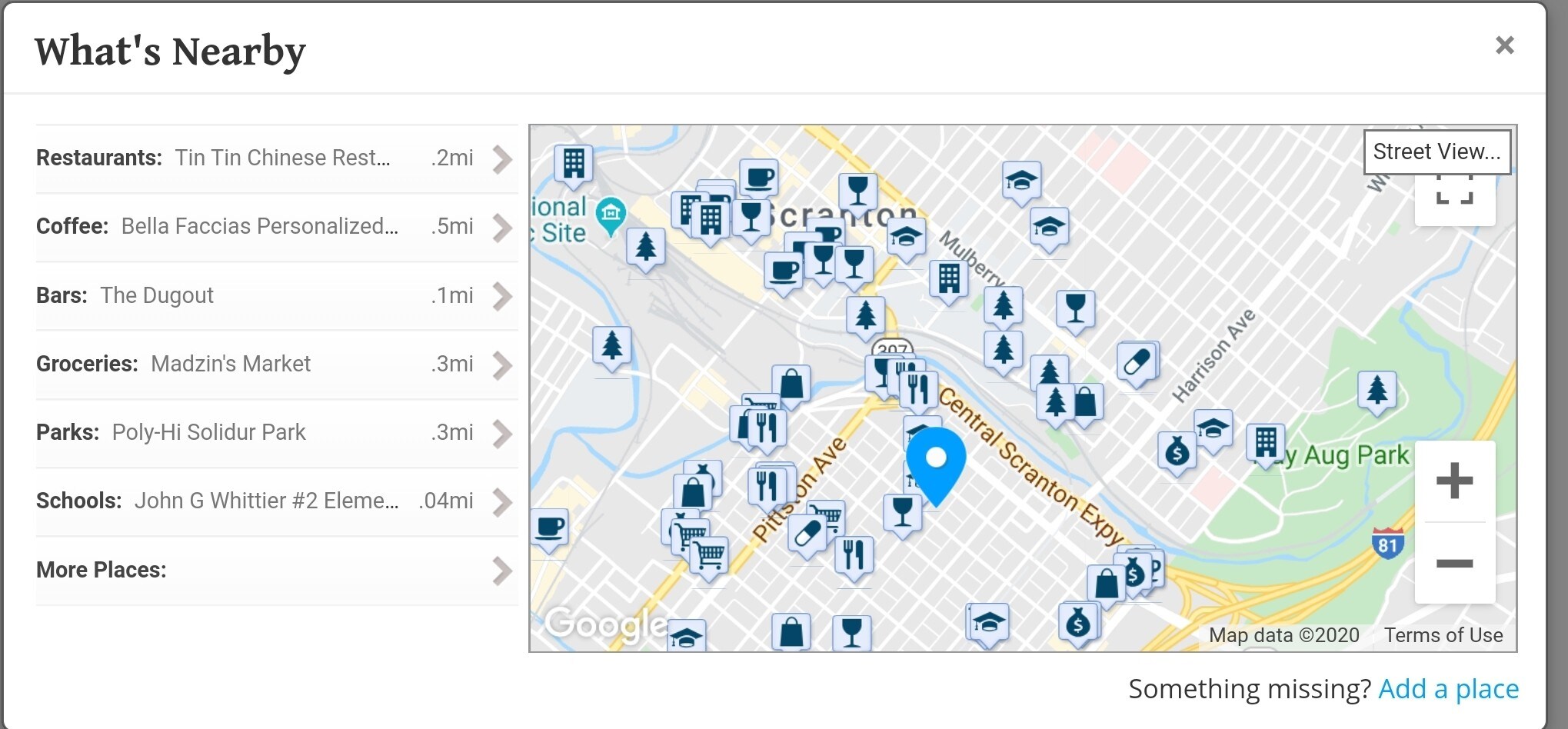Select the Bars: The Dugout entry

[254, 296]
